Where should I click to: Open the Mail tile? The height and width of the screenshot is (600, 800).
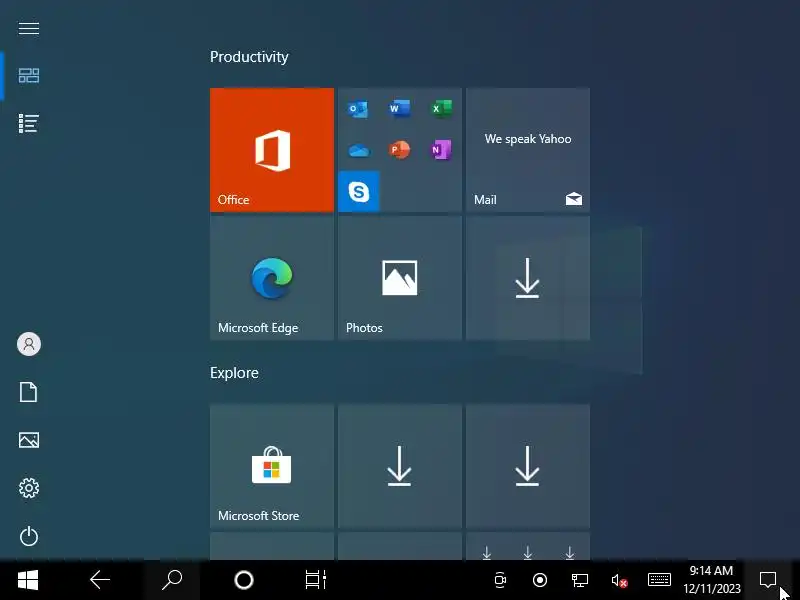pos(528,149)
